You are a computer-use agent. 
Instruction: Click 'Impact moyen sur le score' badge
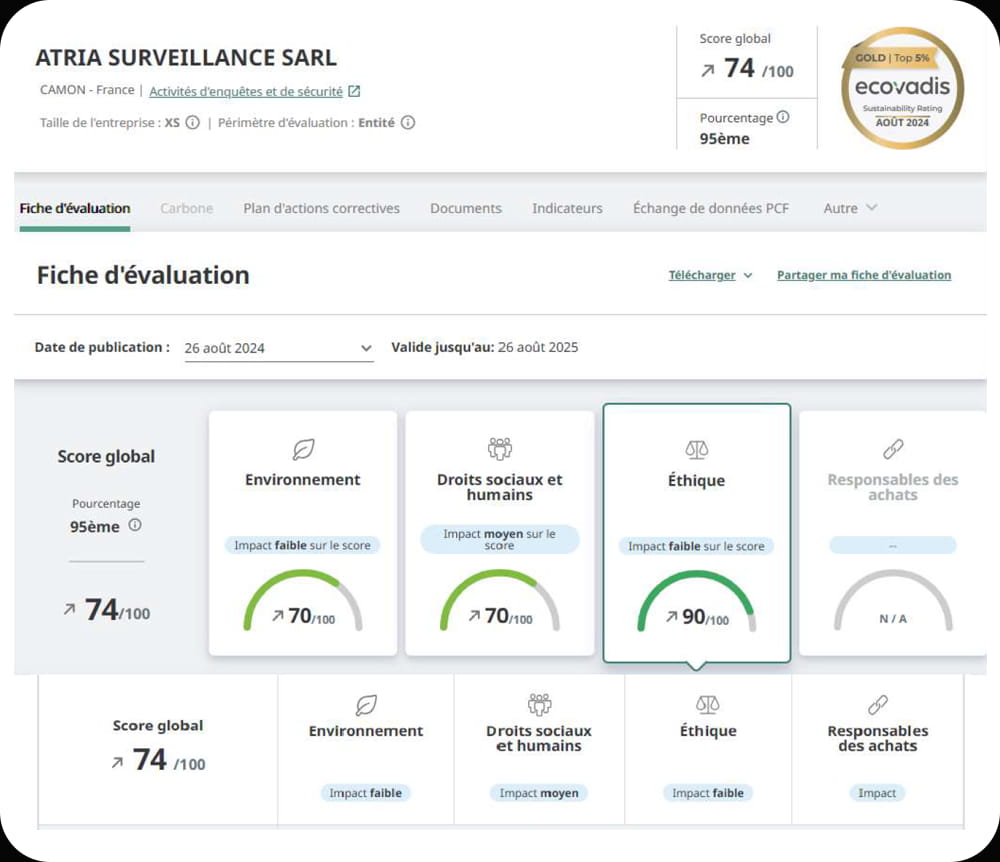pyautogui.click(x=499, y=539)
